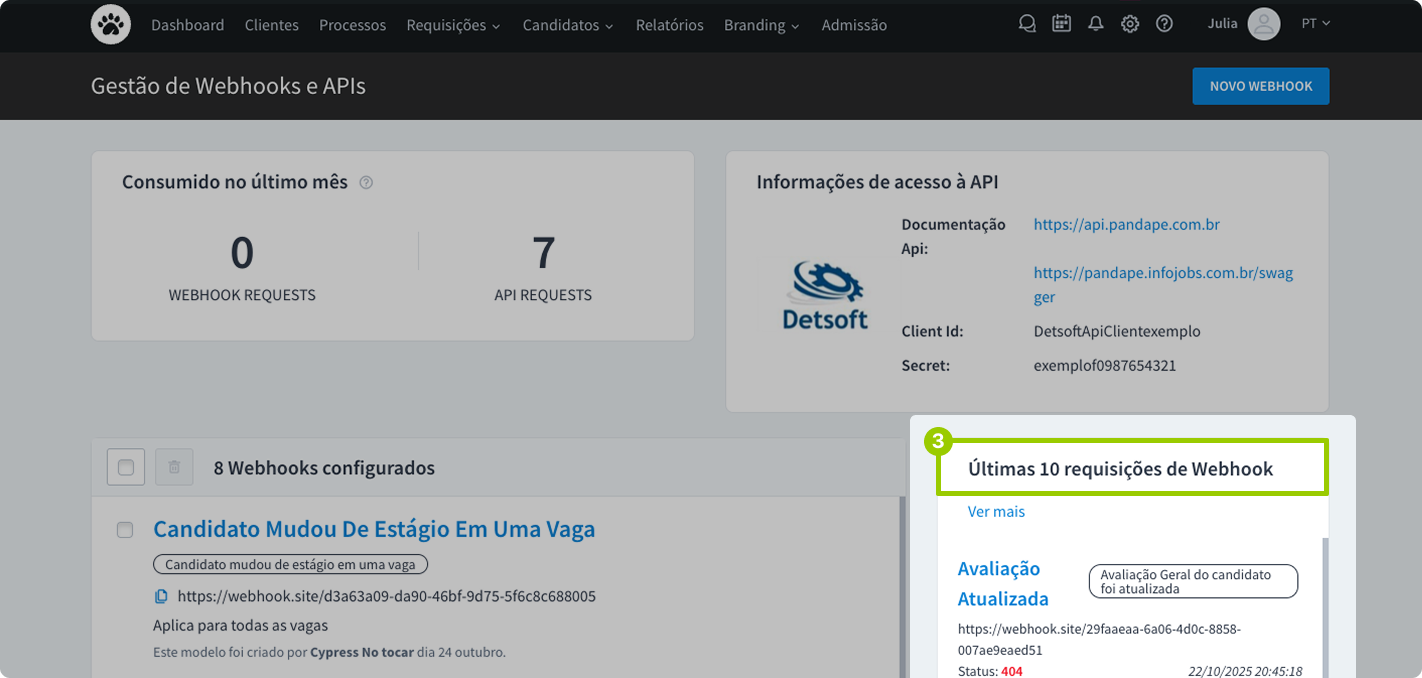Click the notifications bell icon
1422x678 pixels.
pyautogui.click(x=1096, y=25)
